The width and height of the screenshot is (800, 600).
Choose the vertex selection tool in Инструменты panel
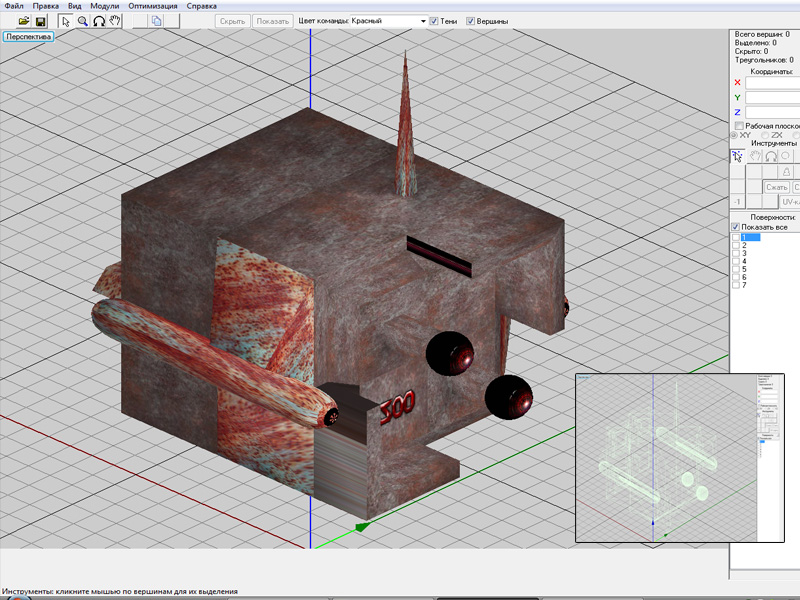(x=738, y=156)
